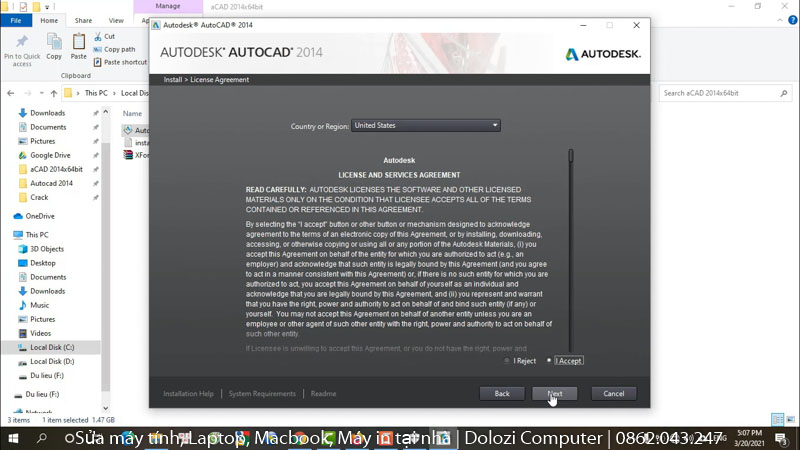Open the Readme link
800x450 pixels.
click(323, 393)
